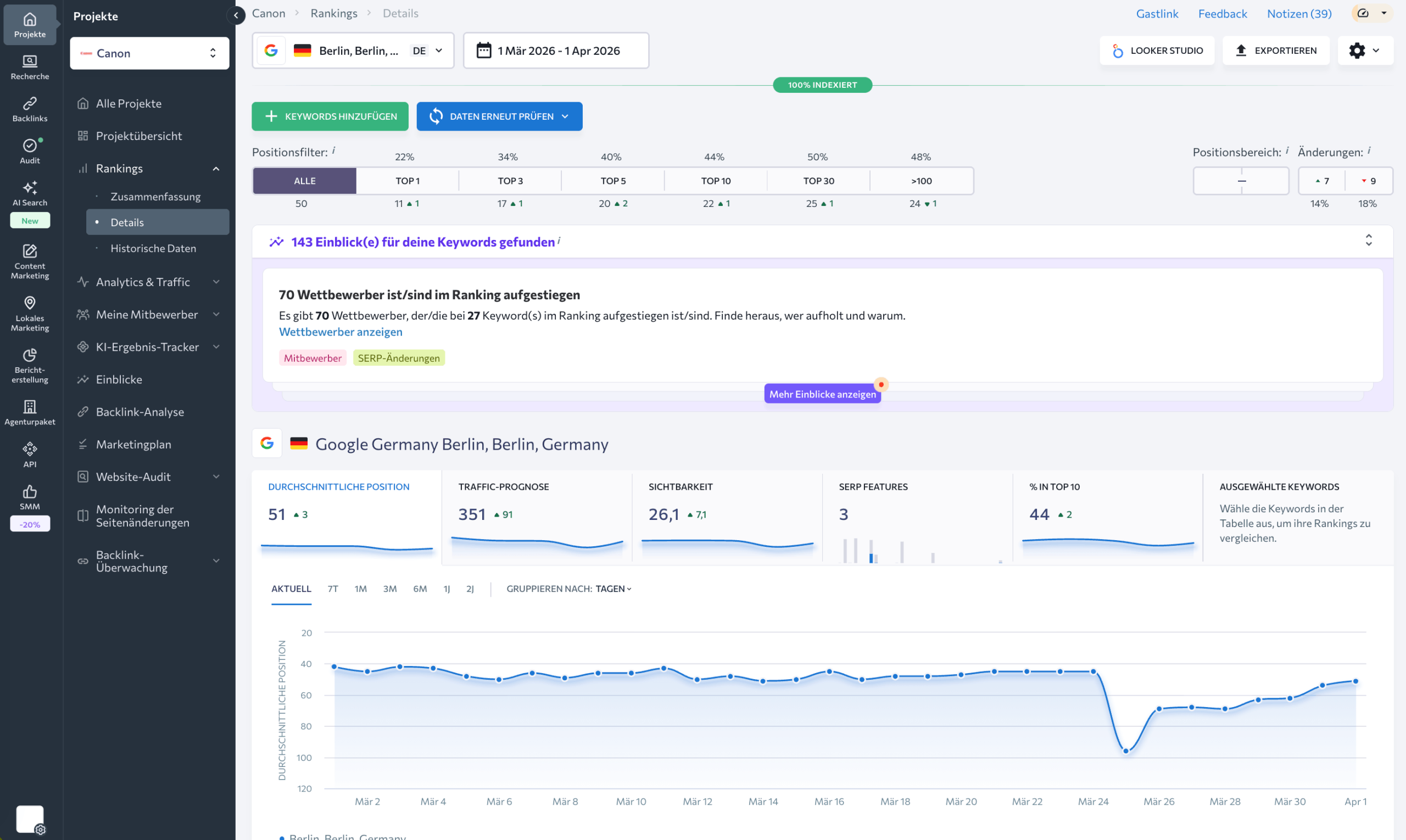Click the Keywords hinzufügen button
1406x840 pixels.
pyautogui.click(x=330, y=116)
